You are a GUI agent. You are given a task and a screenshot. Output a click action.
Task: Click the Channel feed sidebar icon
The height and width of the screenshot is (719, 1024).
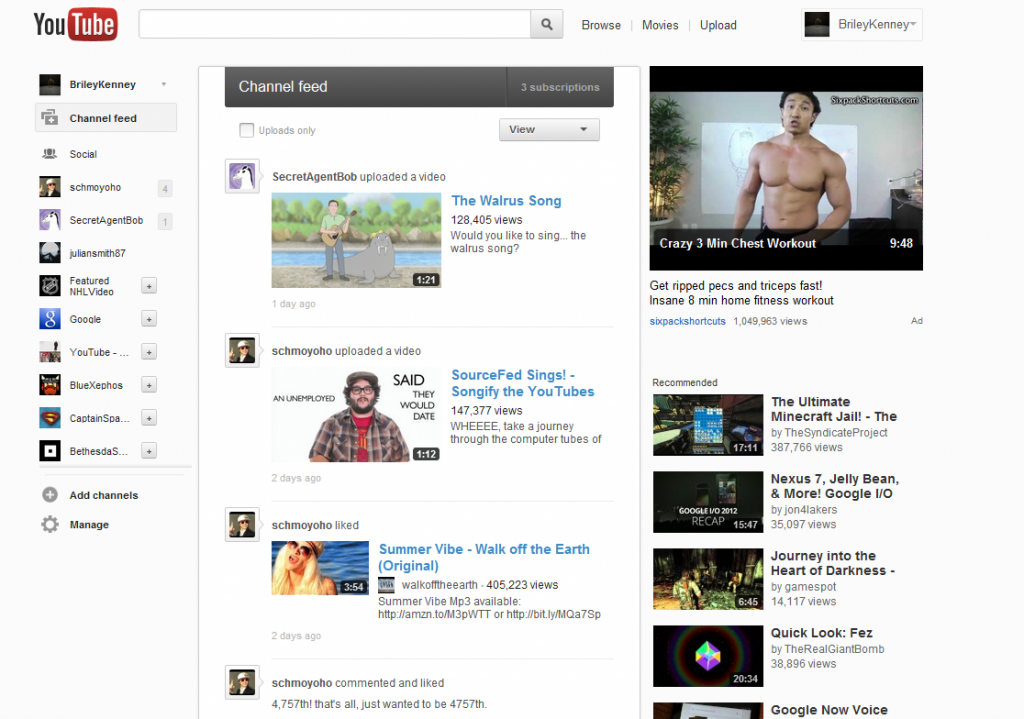point(49,118)
